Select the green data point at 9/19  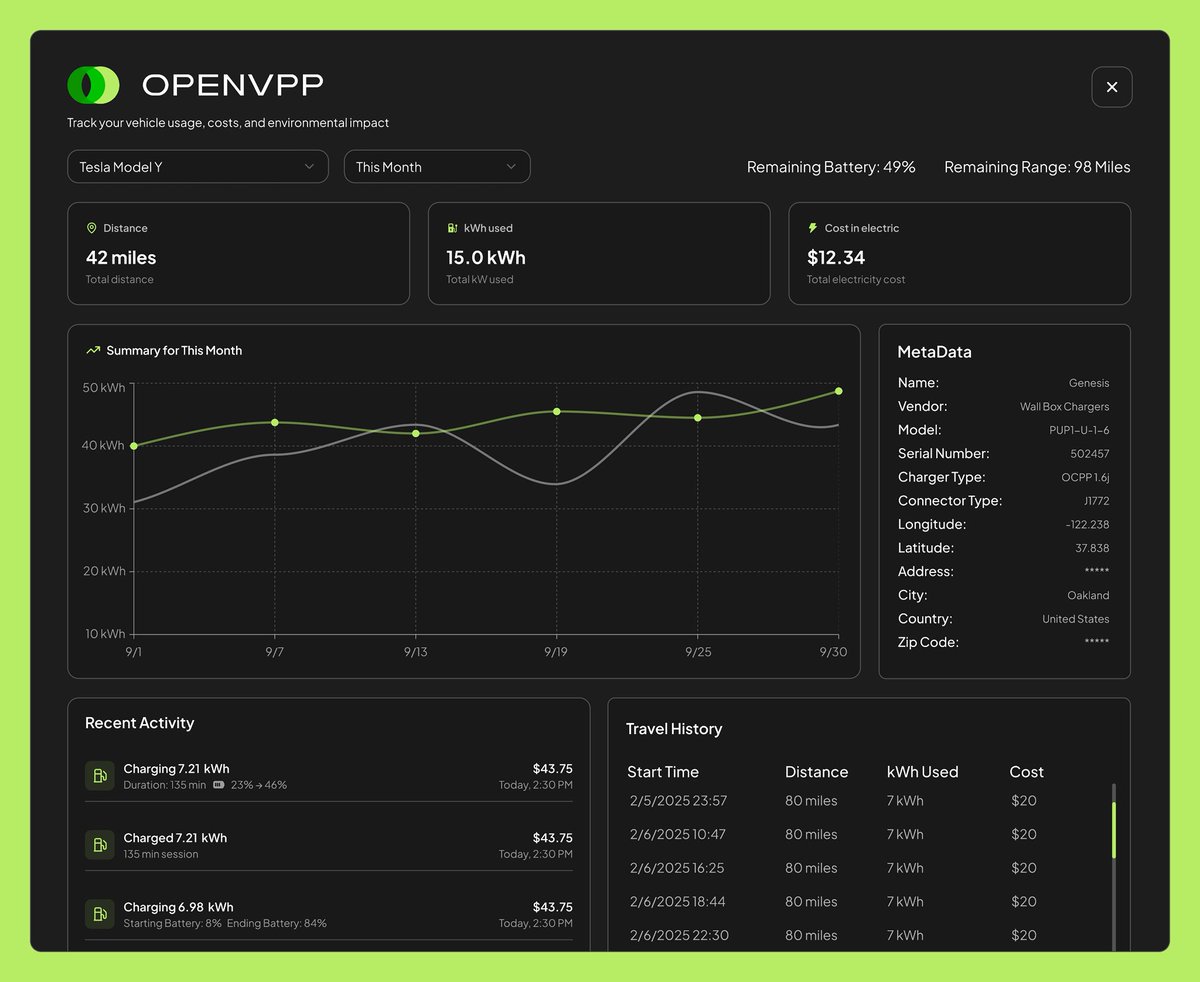click(x=557, y=411)
